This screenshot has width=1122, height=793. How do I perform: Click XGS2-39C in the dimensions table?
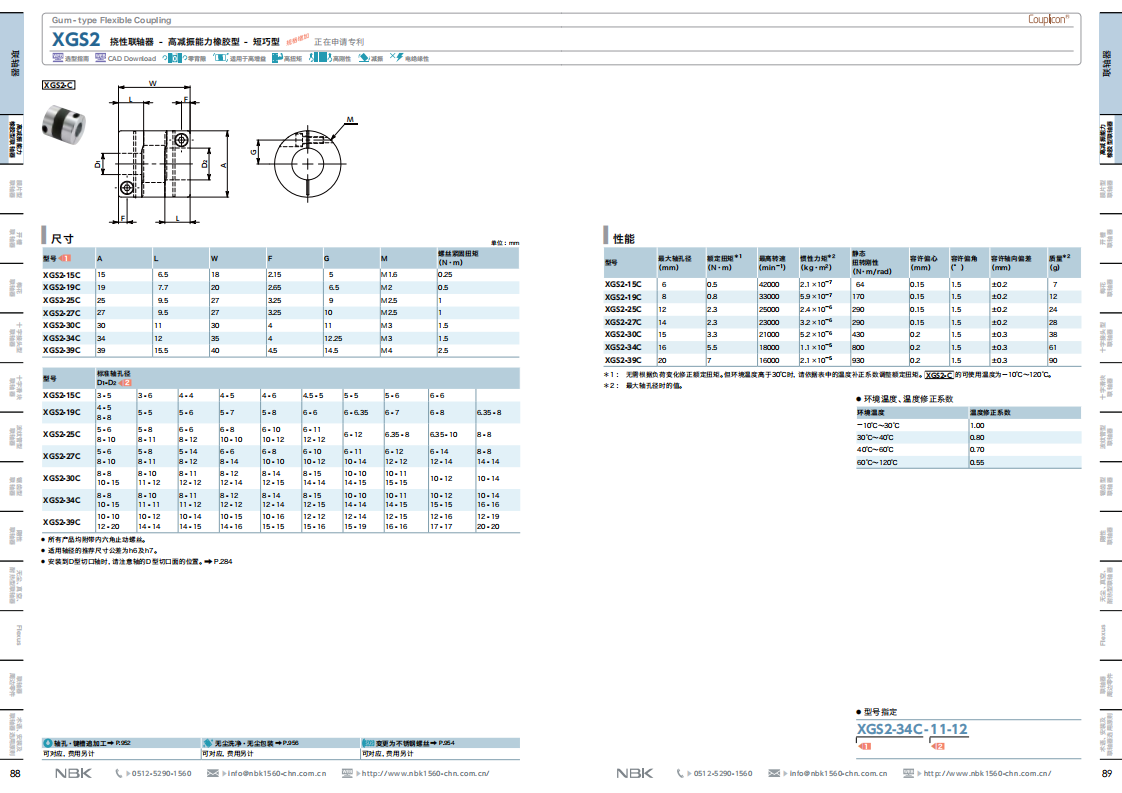coord(62,351)
